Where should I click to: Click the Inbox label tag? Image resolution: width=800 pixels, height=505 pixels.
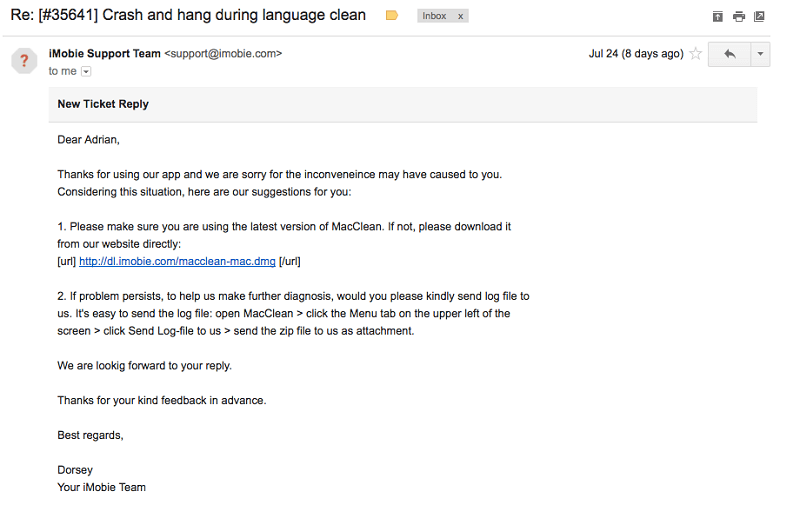(x=434, y=16)
